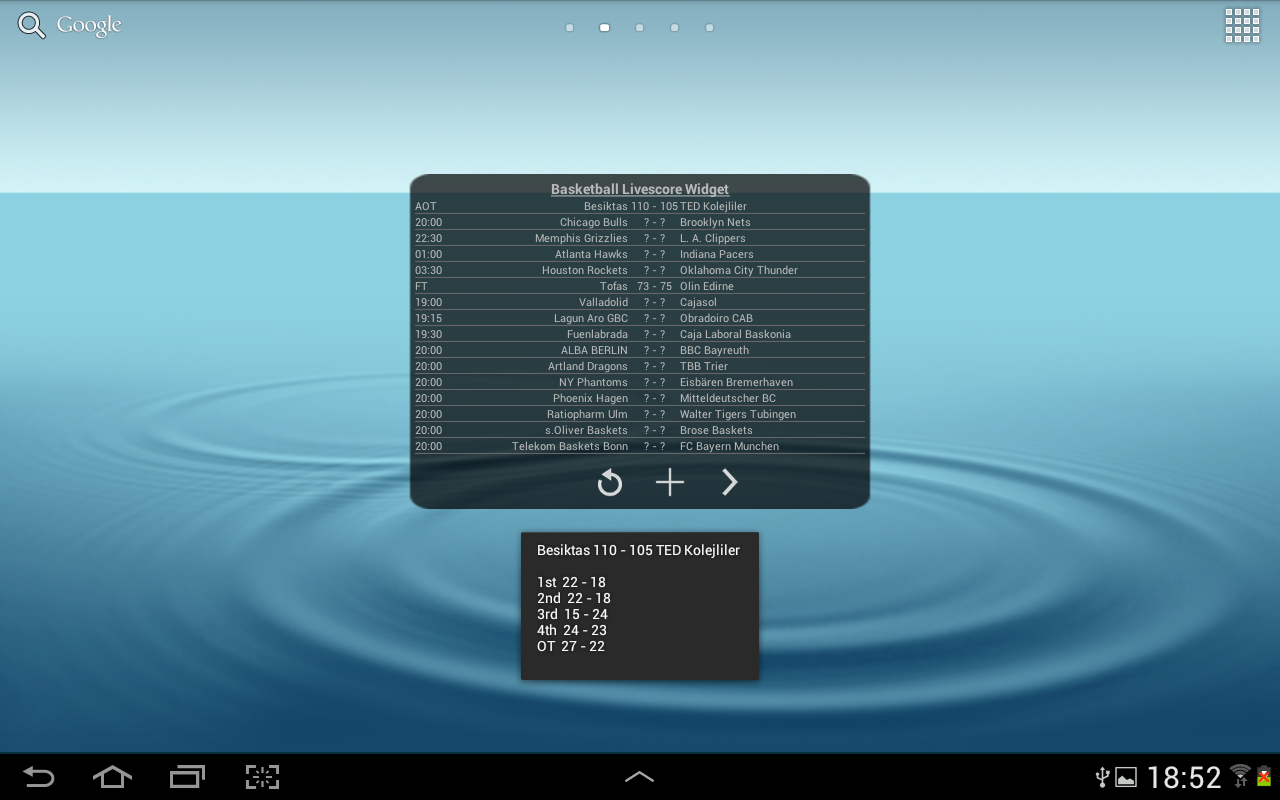Screen dimensions: 1280x800
Task: Select the Valladolid vs Cajasol match row
Action: (x=640, y=302)
